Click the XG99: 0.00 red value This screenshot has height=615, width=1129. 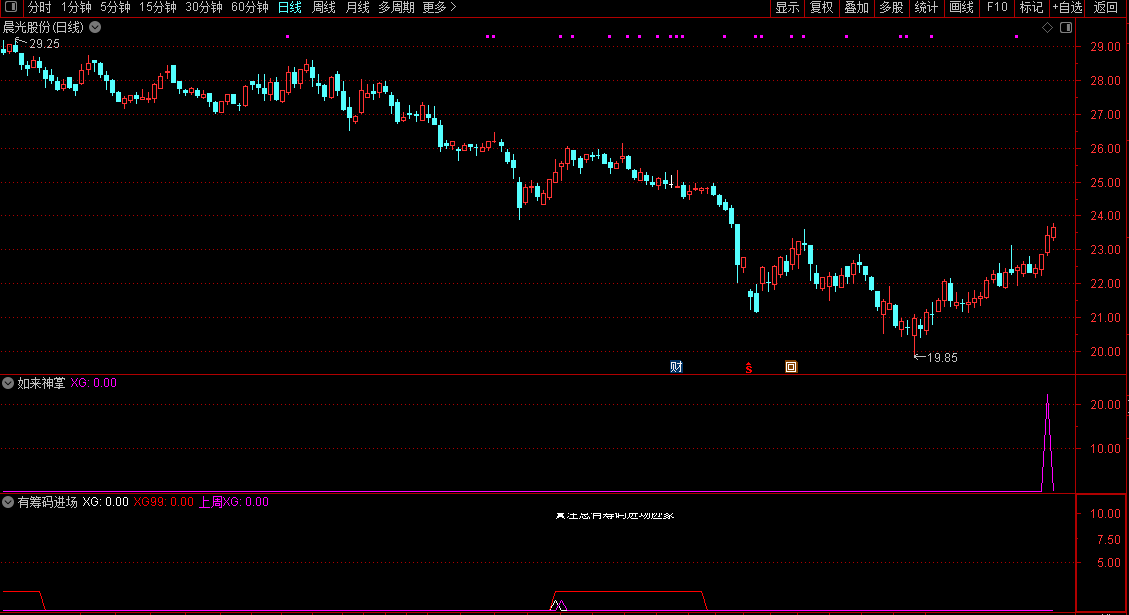click(x=163, y=502)
